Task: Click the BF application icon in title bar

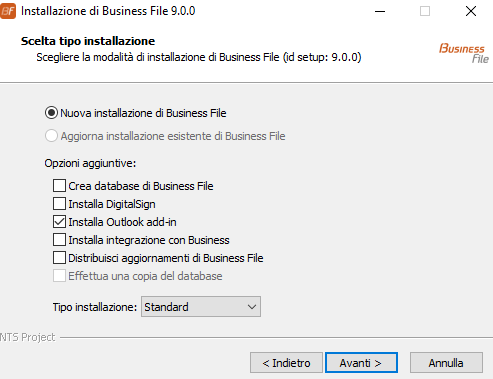Action: click(x=8, y=11)
